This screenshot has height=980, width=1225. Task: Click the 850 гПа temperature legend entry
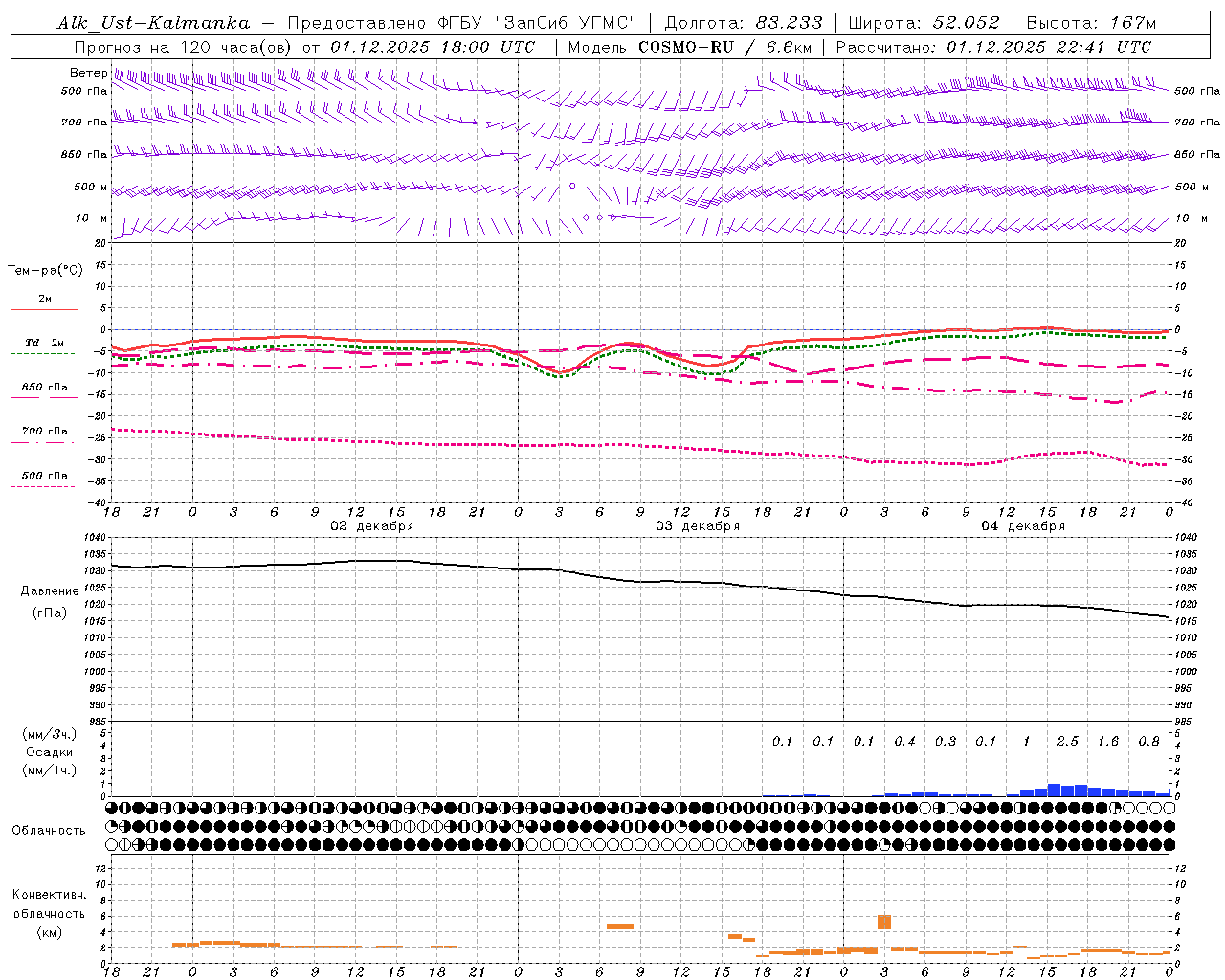tap(44, 388)
